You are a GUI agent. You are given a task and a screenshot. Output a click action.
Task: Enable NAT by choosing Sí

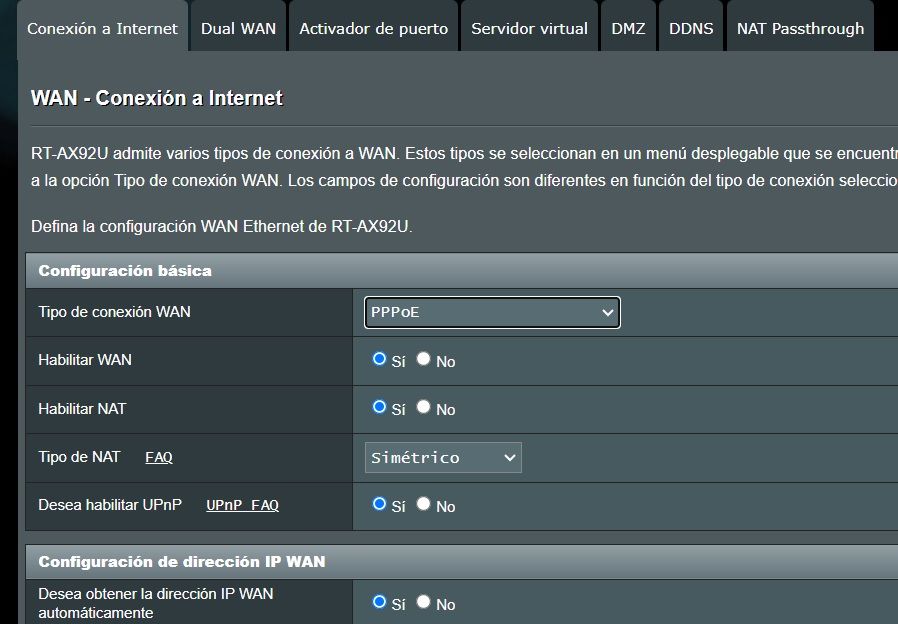point(379,407)
